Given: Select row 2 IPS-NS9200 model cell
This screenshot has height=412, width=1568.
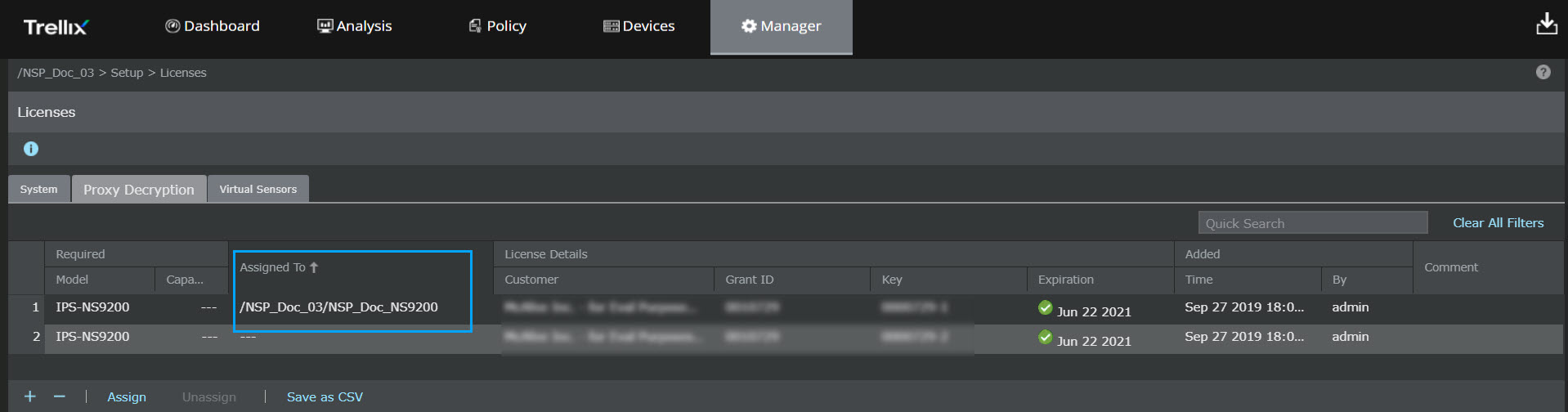Looking at the screenshot, I should [92, 337].
